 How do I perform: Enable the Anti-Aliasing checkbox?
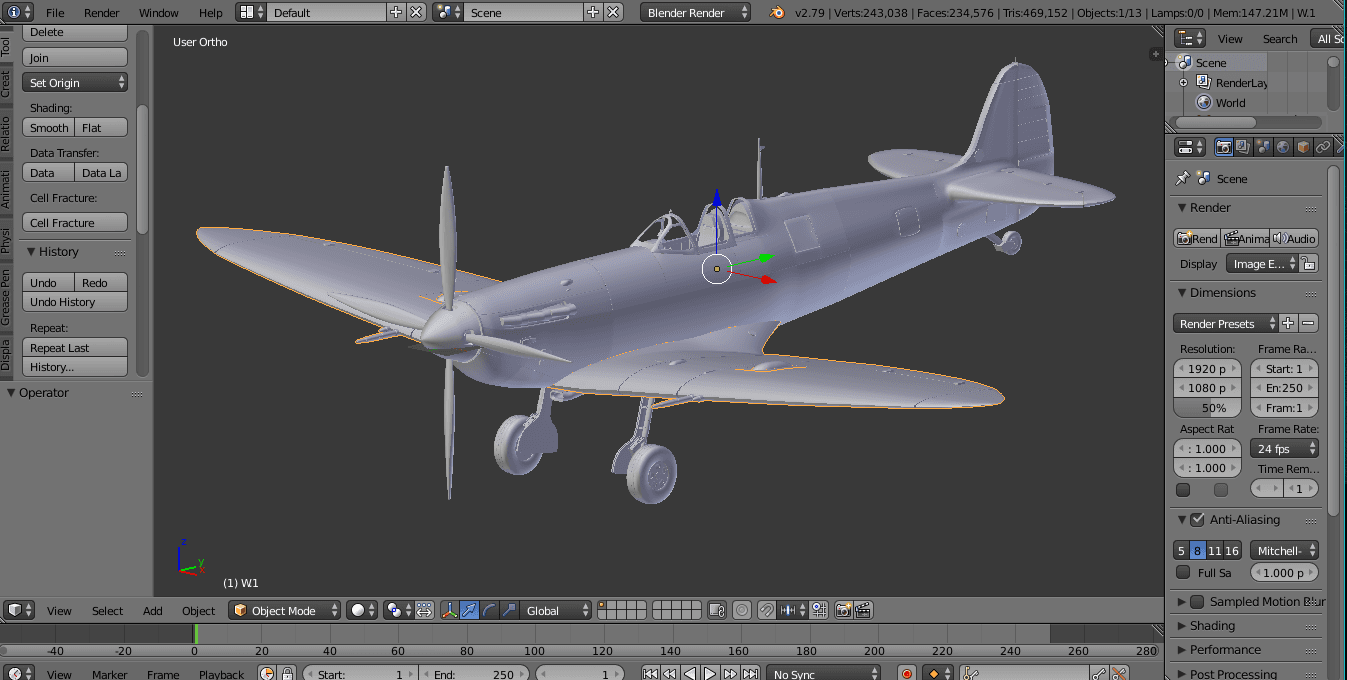click(1197, 519)
